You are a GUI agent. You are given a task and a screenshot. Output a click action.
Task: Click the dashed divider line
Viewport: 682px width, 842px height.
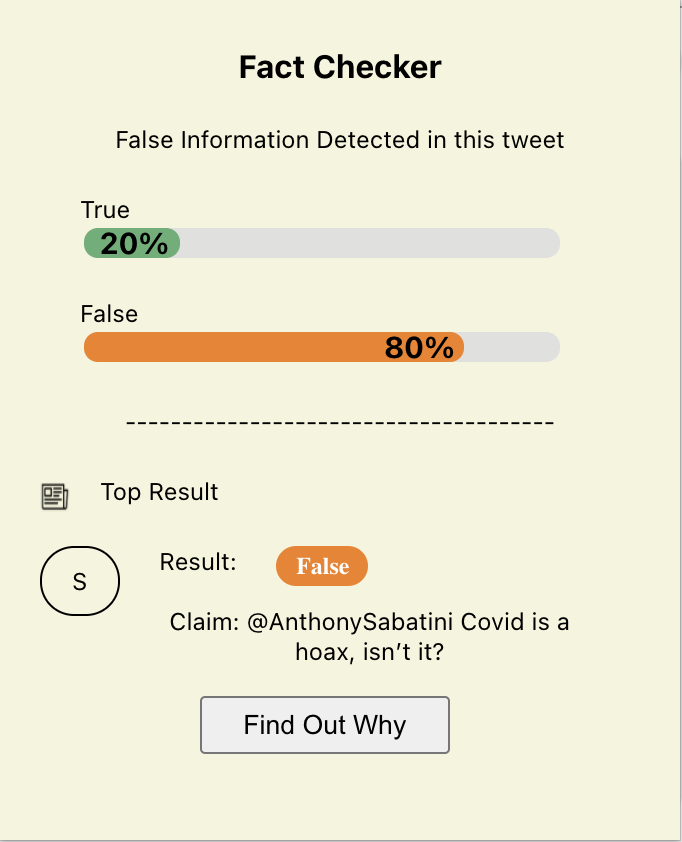[x=340, y=422]
